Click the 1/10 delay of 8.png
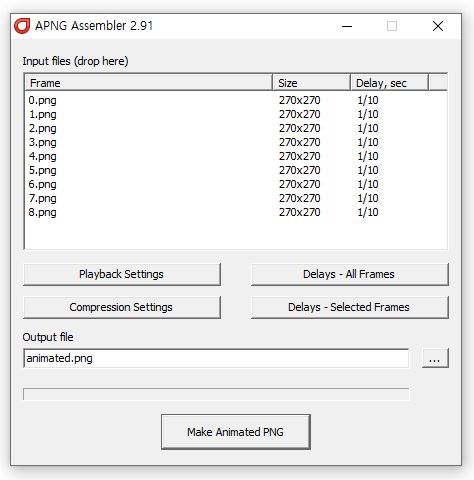This screenshot has height=480, width=474. (368, 212)
